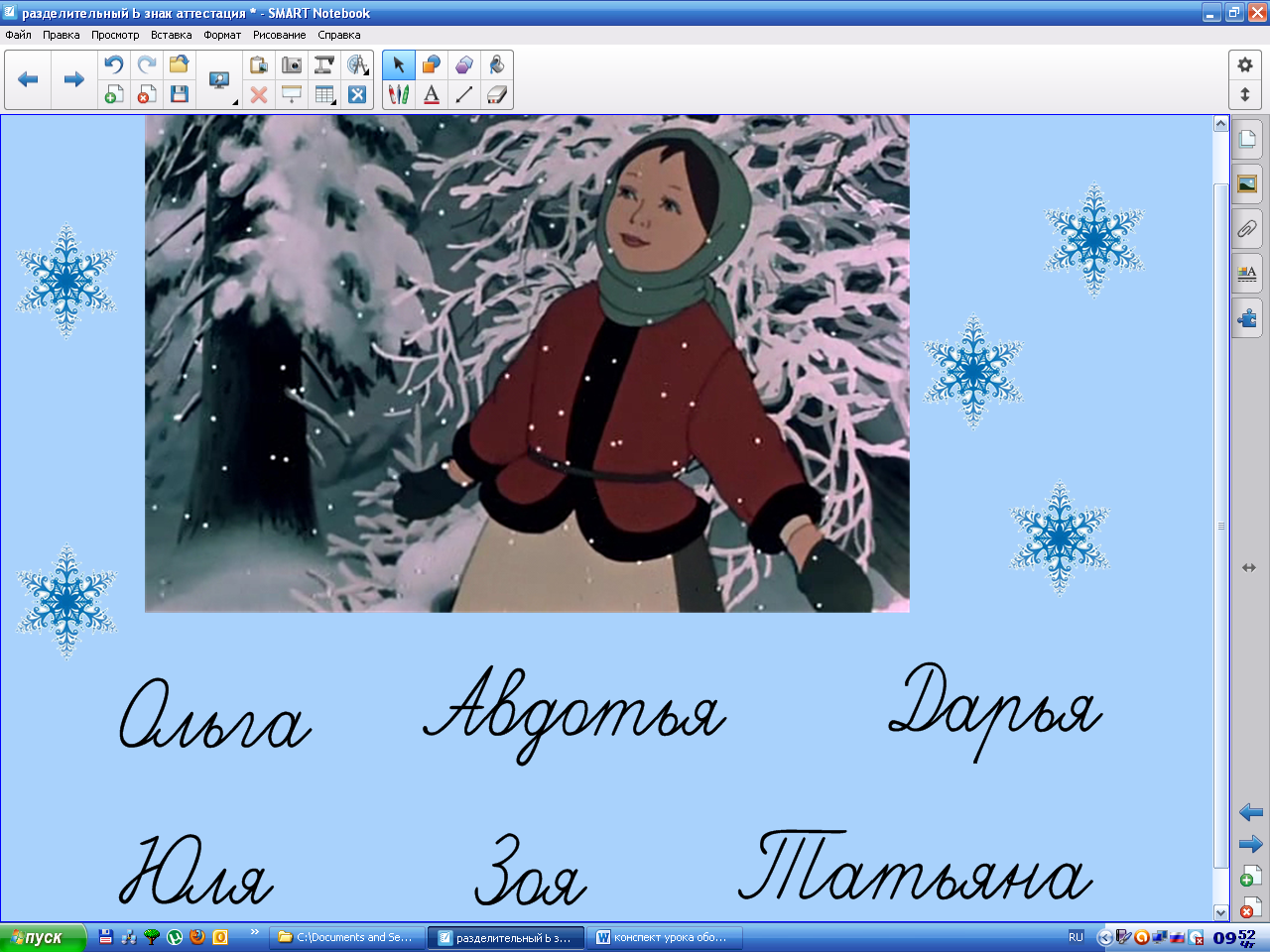Open the view screens options
The image size is (1270, 952).
click(220, 80)
